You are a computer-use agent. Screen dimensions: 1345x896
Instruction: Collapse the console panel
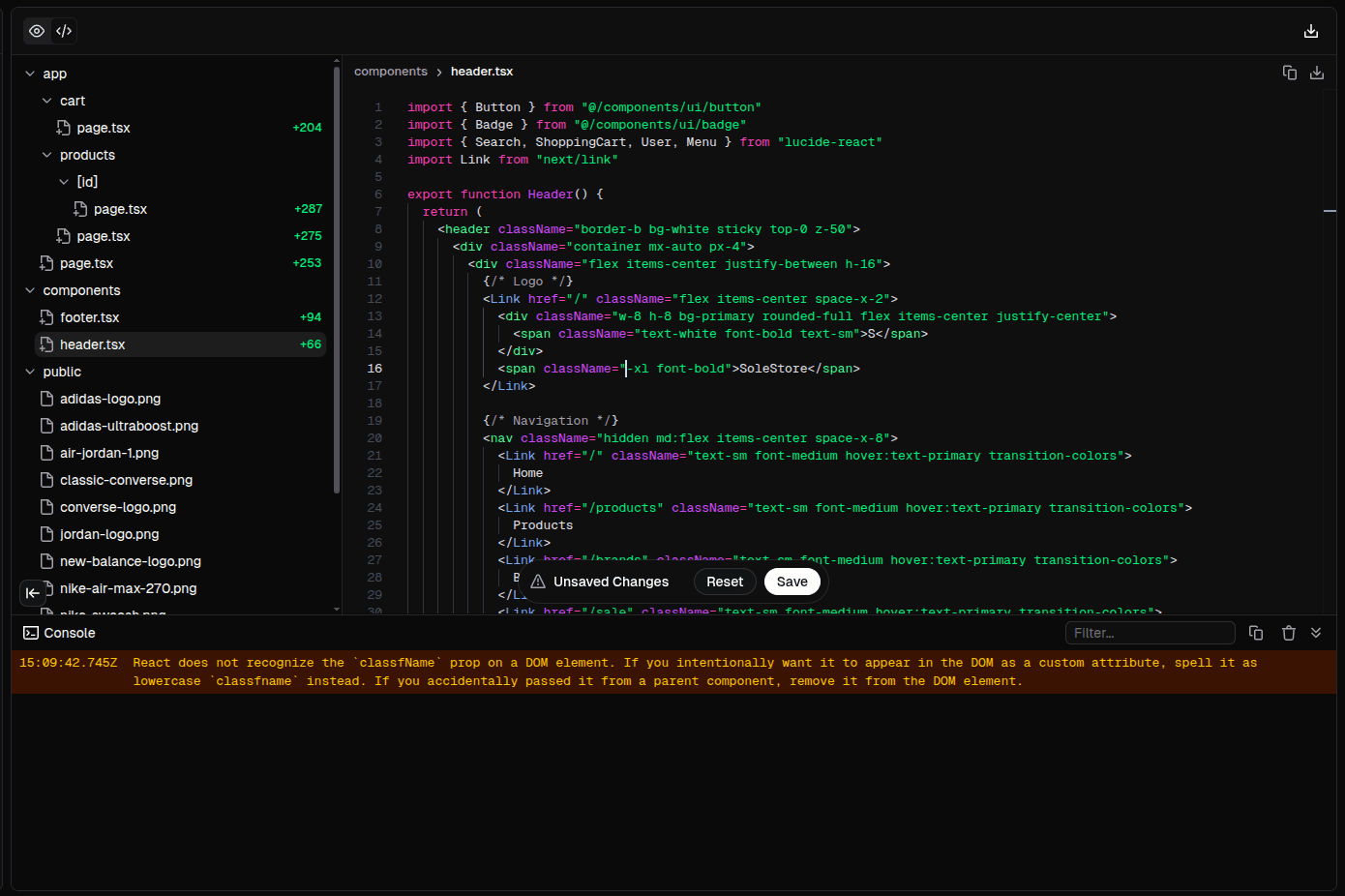(1316, 633)
